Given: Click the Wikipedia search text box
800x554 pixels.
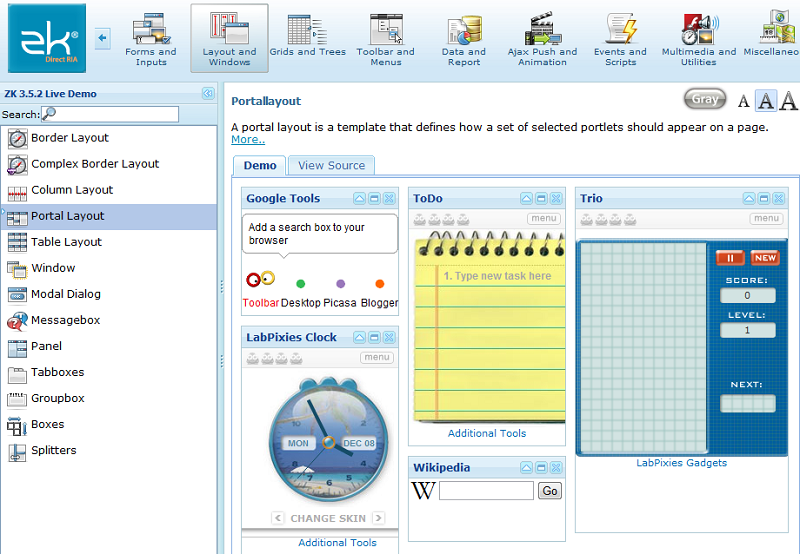Looking at the screenshot, I should [486, 491].
